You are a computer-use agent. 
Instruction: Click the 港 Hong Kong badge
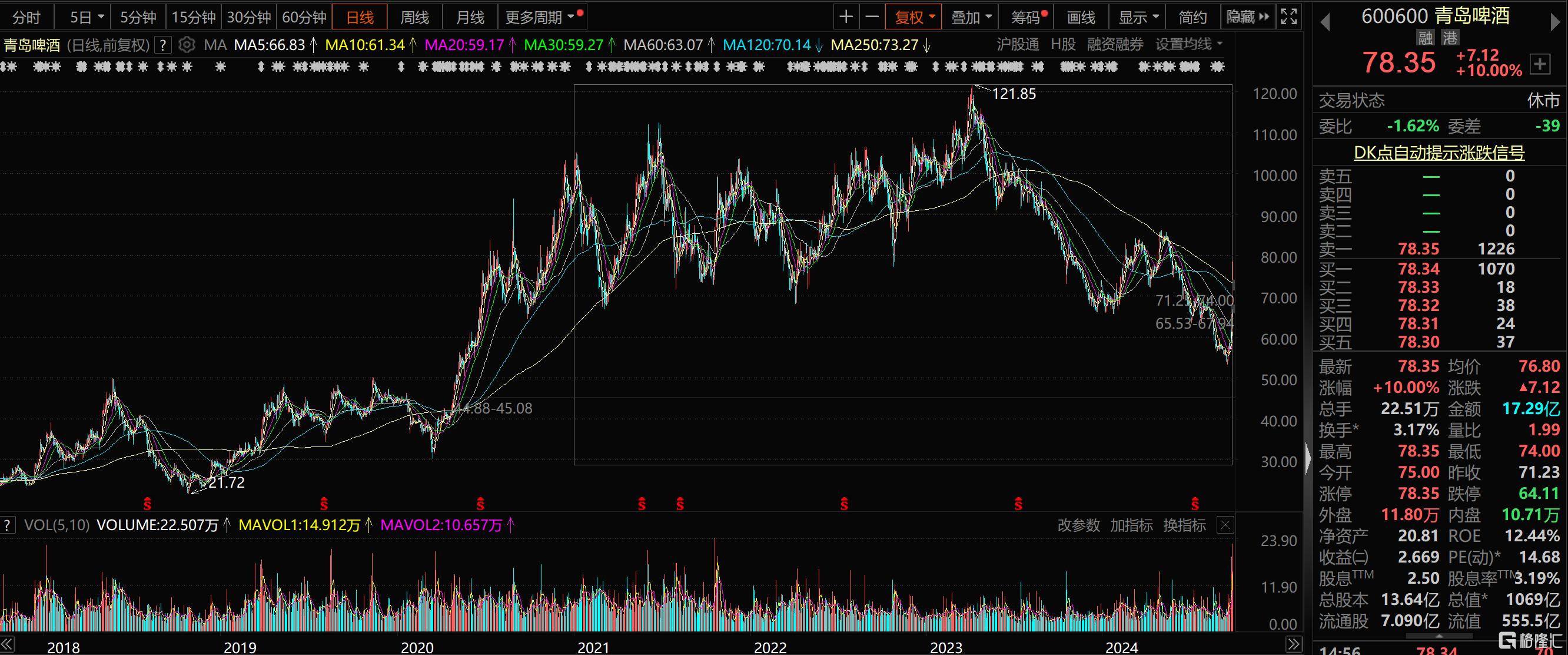click(x=1450, y=38)
